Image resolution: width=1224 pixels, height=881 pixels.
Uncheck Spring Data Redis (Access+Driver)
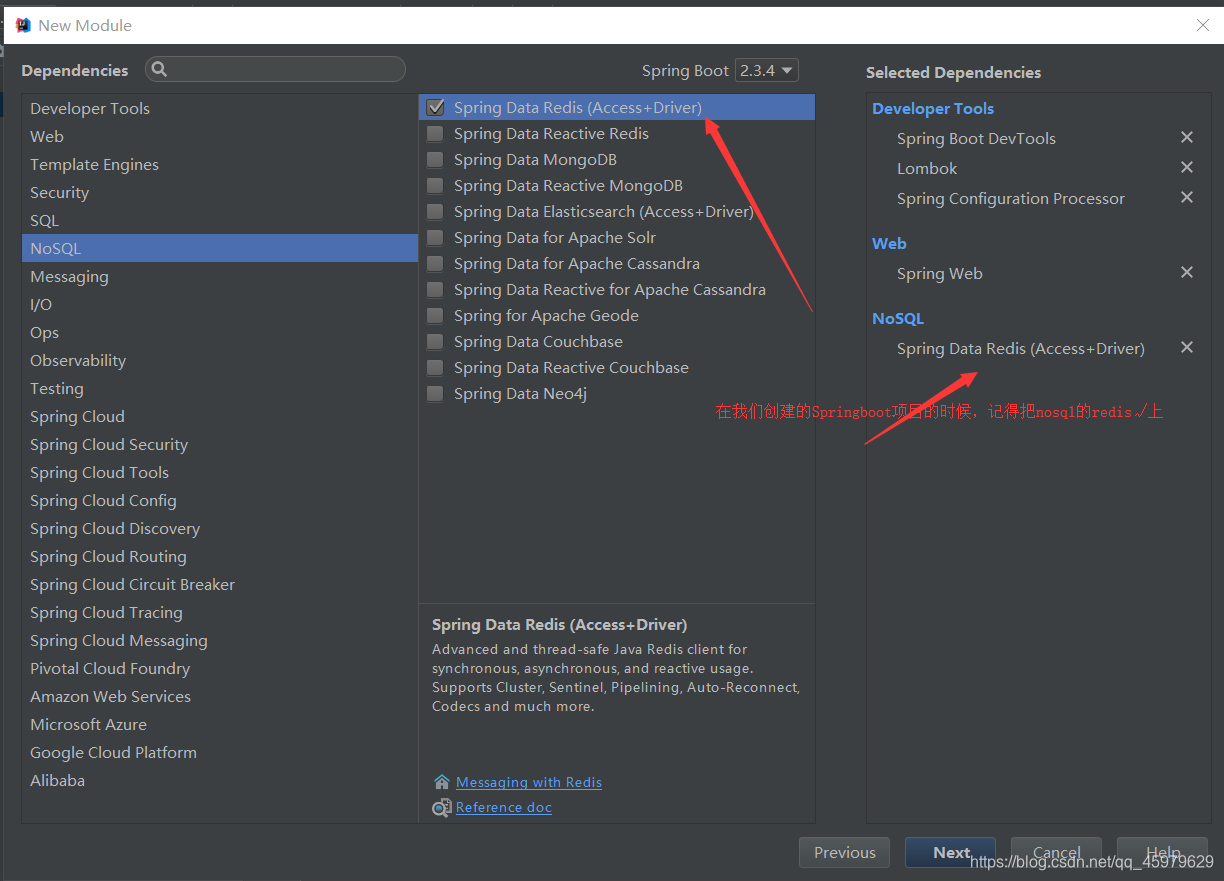(435, 107)
